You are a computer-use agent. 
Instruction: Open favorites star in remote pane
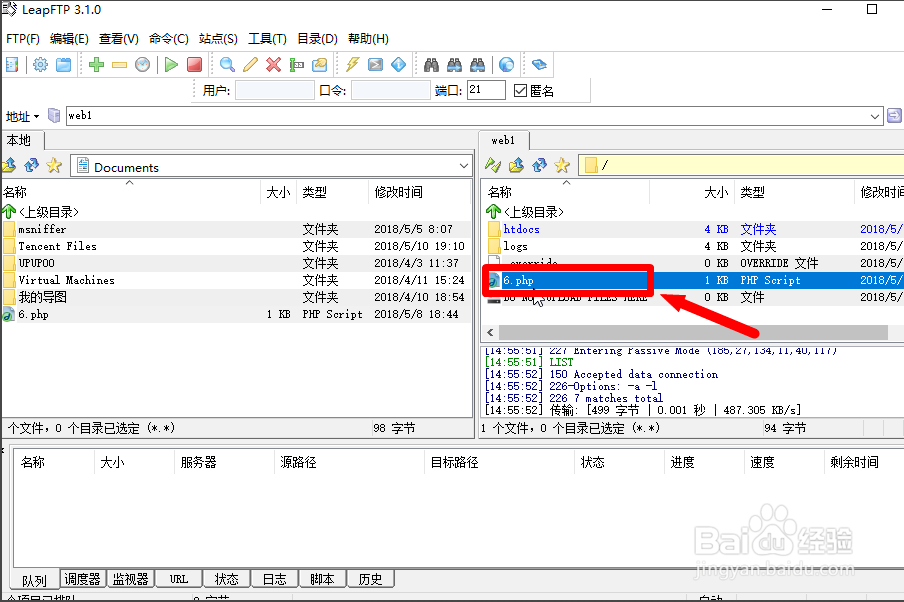563,165
